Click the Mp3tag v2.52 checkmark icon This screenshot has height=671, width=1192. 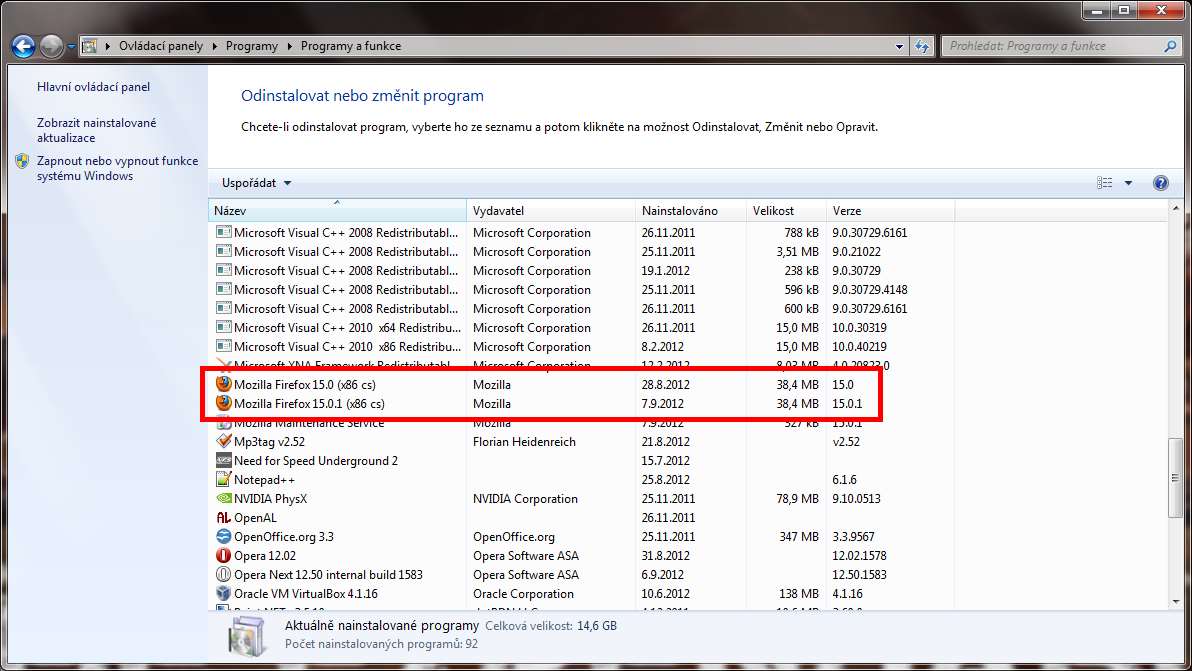click(x=224, y=441)
